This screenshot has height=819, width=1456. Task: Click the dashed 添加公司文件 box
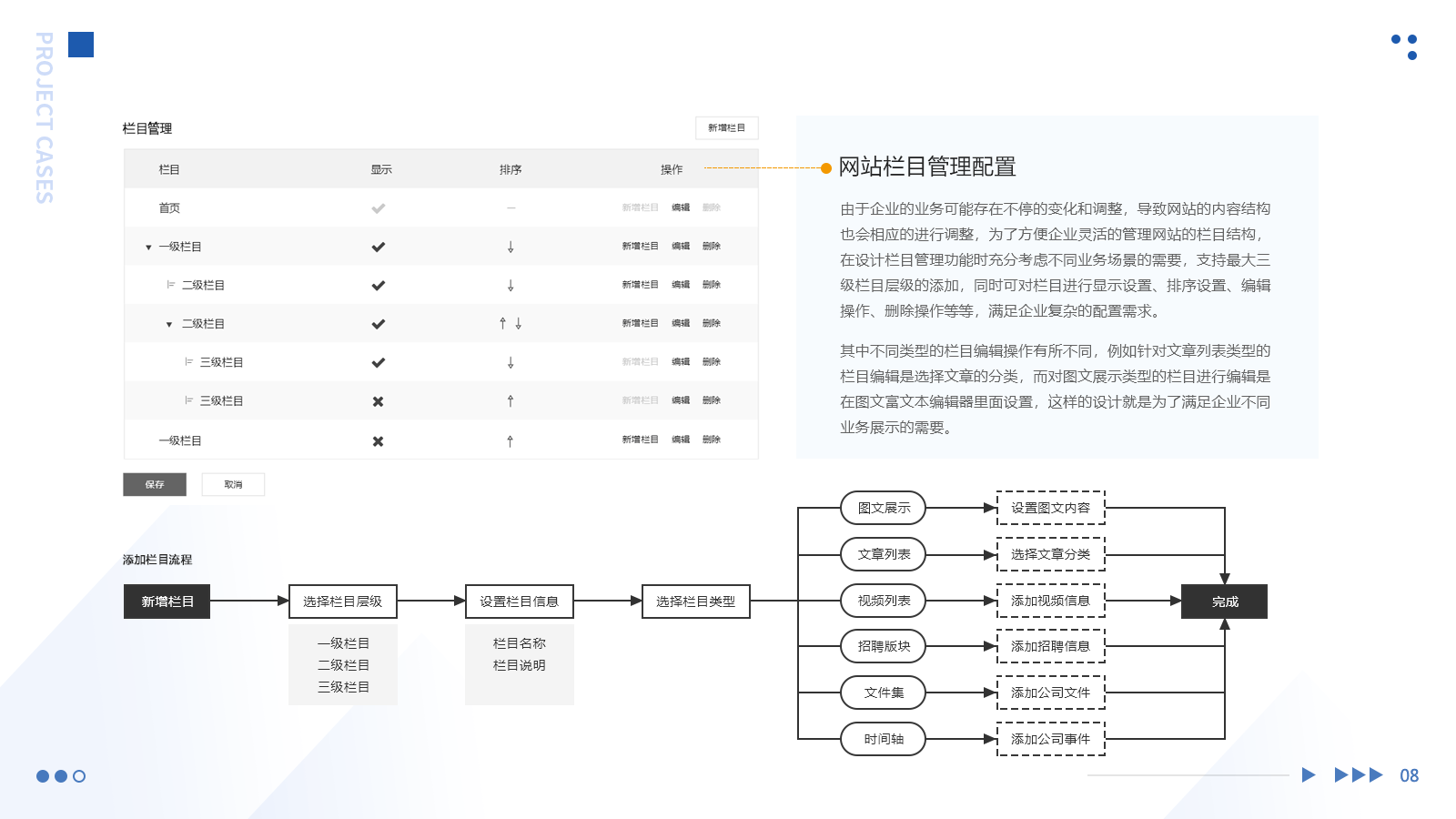click(x=1051, y=693)
